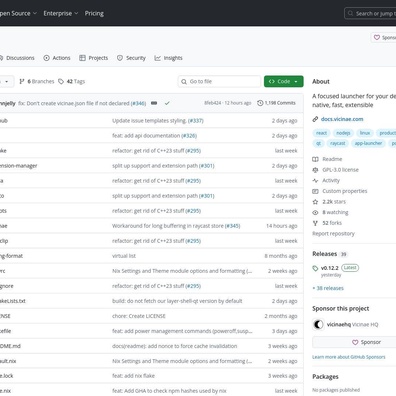Screen dimensions: 396x396
Task: Click the Custom properties icon
Action: [x=315, y=191]
